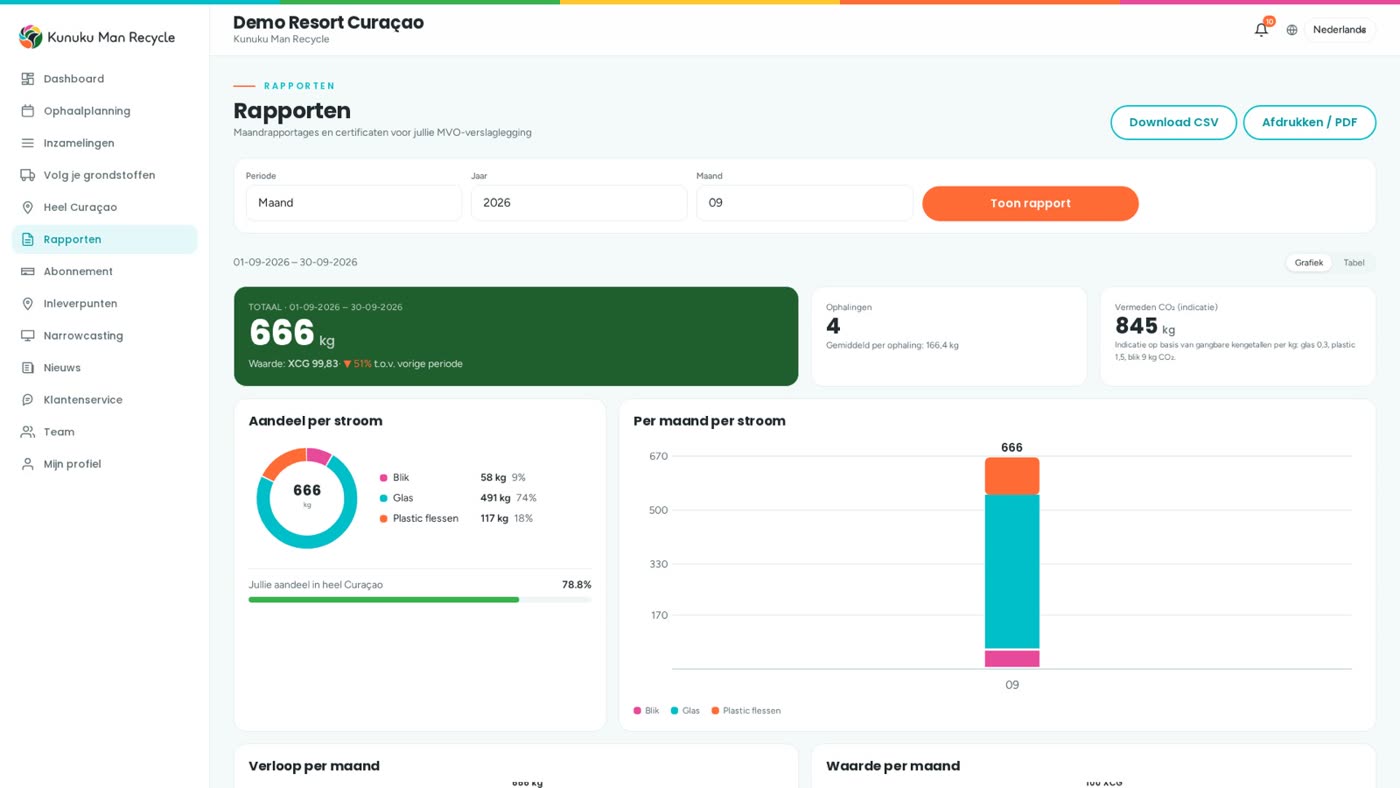Click the Toon rapport button
The height and width of the screenshot is (788, 1400).
[x=1030, y=203]
